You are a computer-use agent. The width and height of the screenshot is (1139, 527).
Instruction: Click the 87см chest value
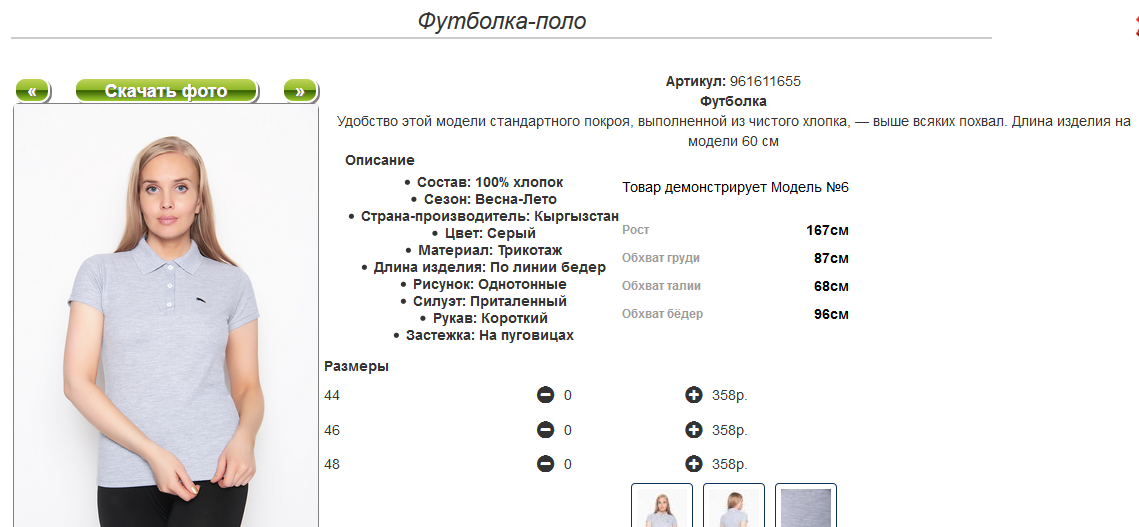(x=832, y=258)
